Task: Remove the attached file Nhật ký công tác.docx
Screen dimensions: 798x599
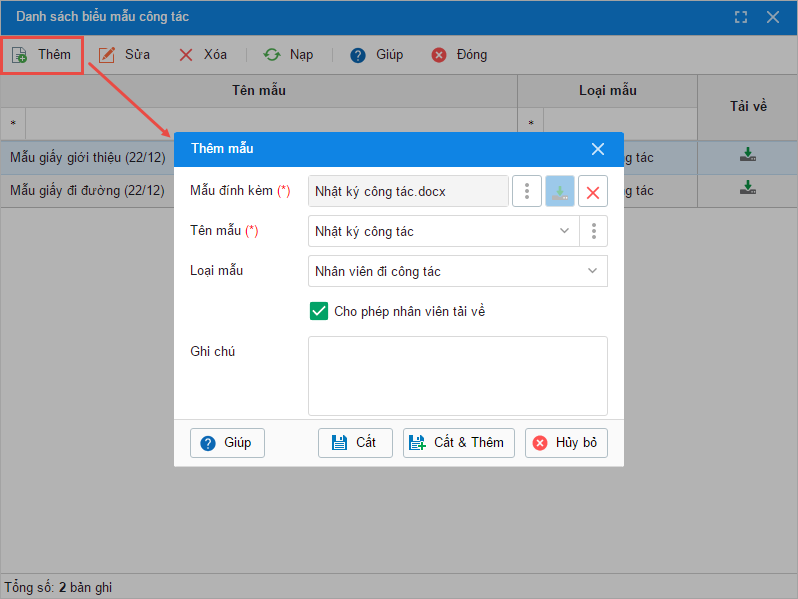Action: point(593,191)
